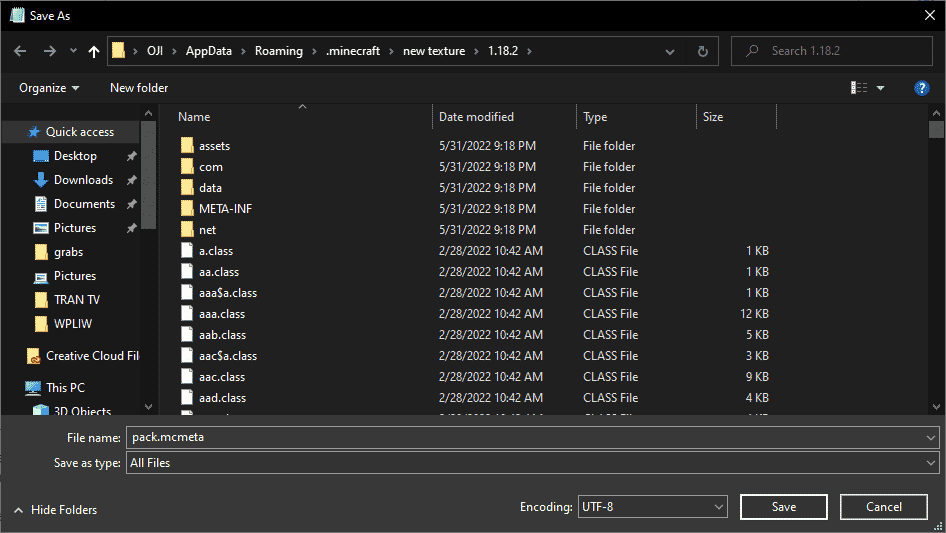Select the Downloads quick access icon
This screenshot has width=946, height=533.
[41, 180]
